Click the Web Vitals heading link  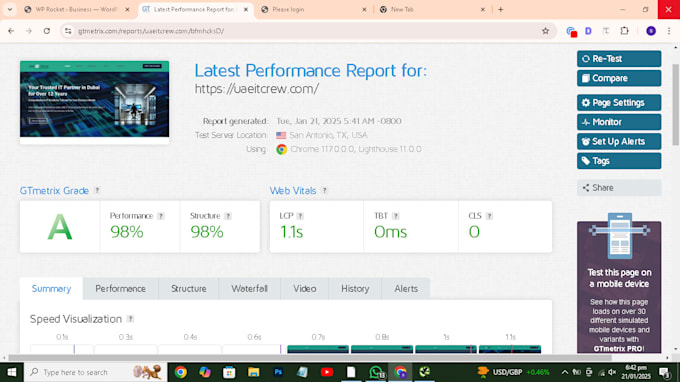[x=293, y=191]
